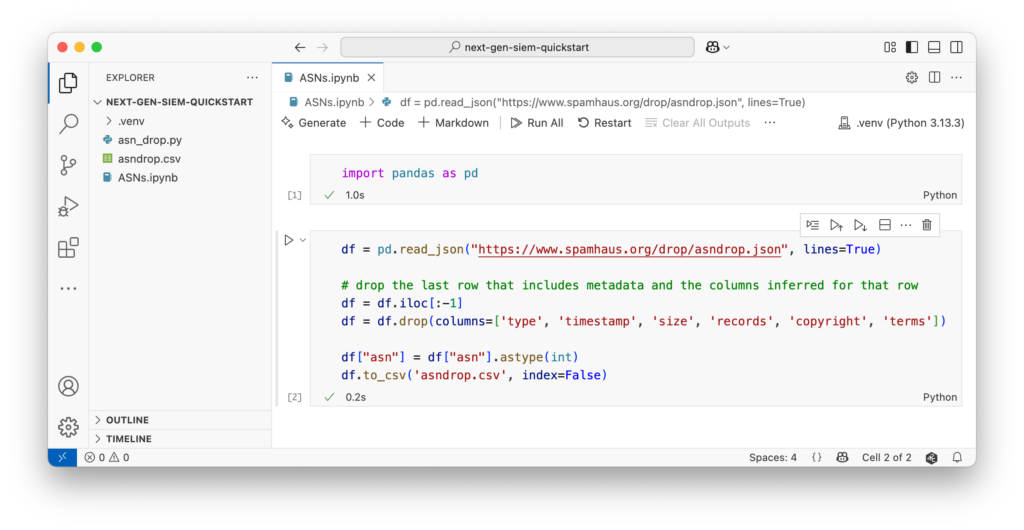Expand the OUTLINE section
This screenshot has height=530, width=1024.
(127, 420)
